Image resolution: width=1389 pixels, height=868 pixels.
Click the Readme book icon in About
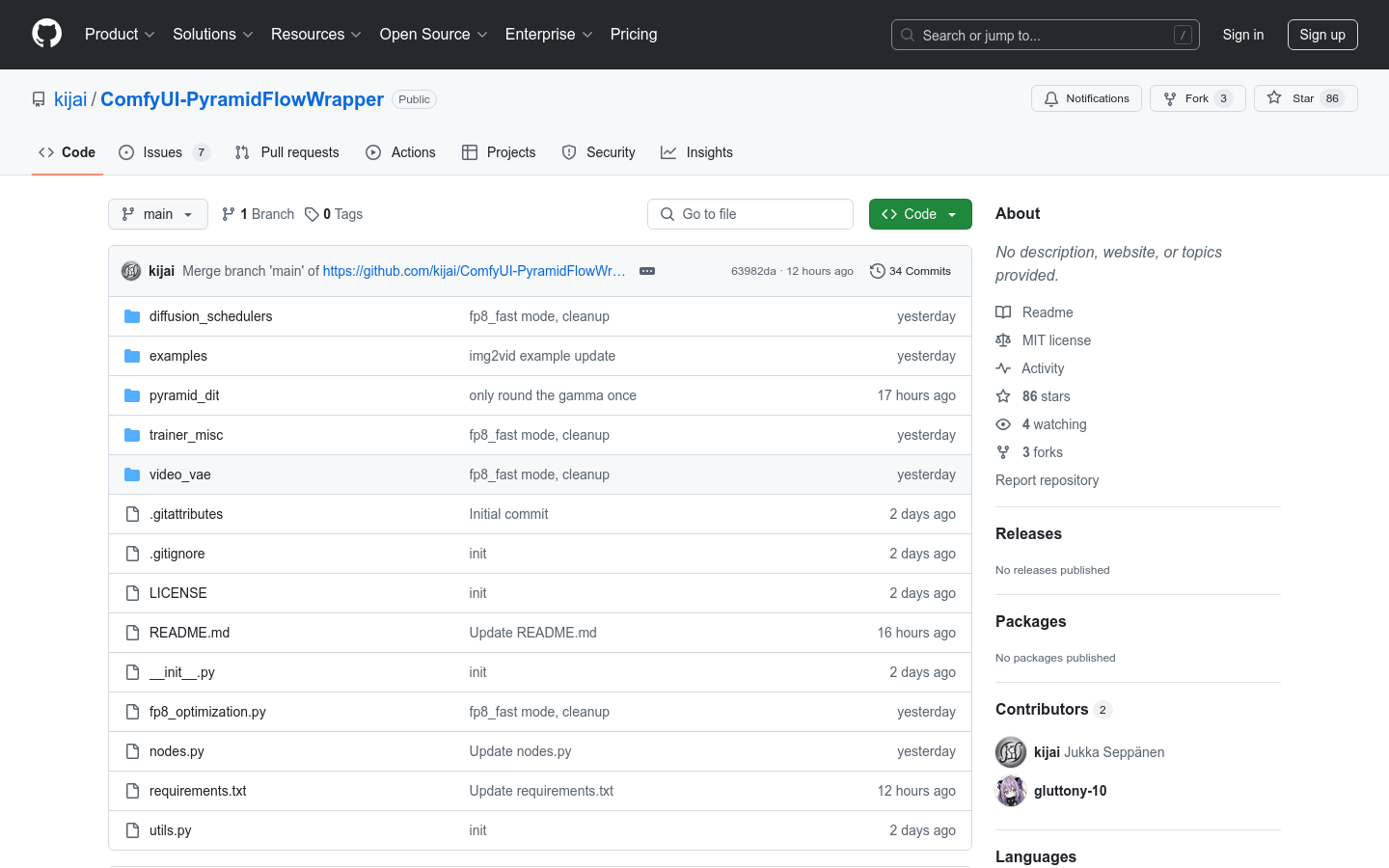click(x=1003, y=312)
